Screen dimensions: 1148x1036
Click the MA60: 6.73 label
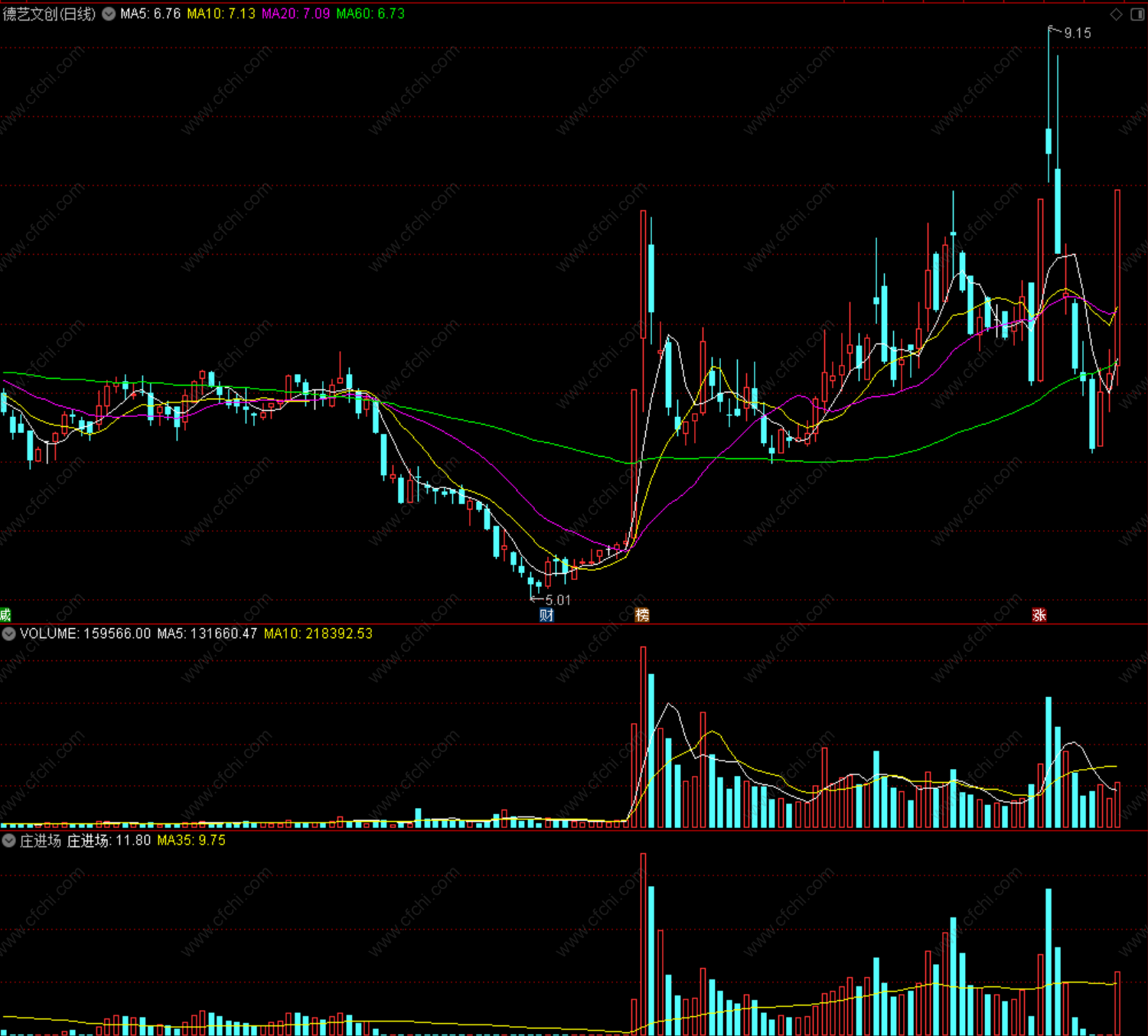tap(370, 14)
